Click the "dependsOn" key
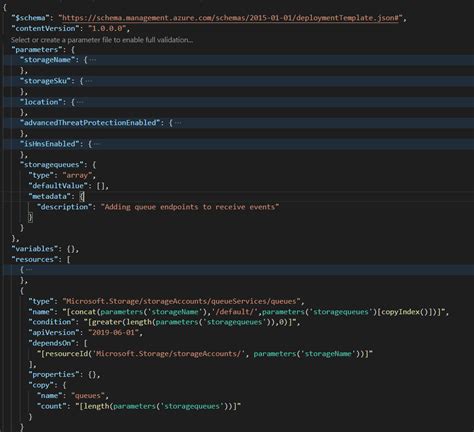The image size is (474, 432). [54, 343]
